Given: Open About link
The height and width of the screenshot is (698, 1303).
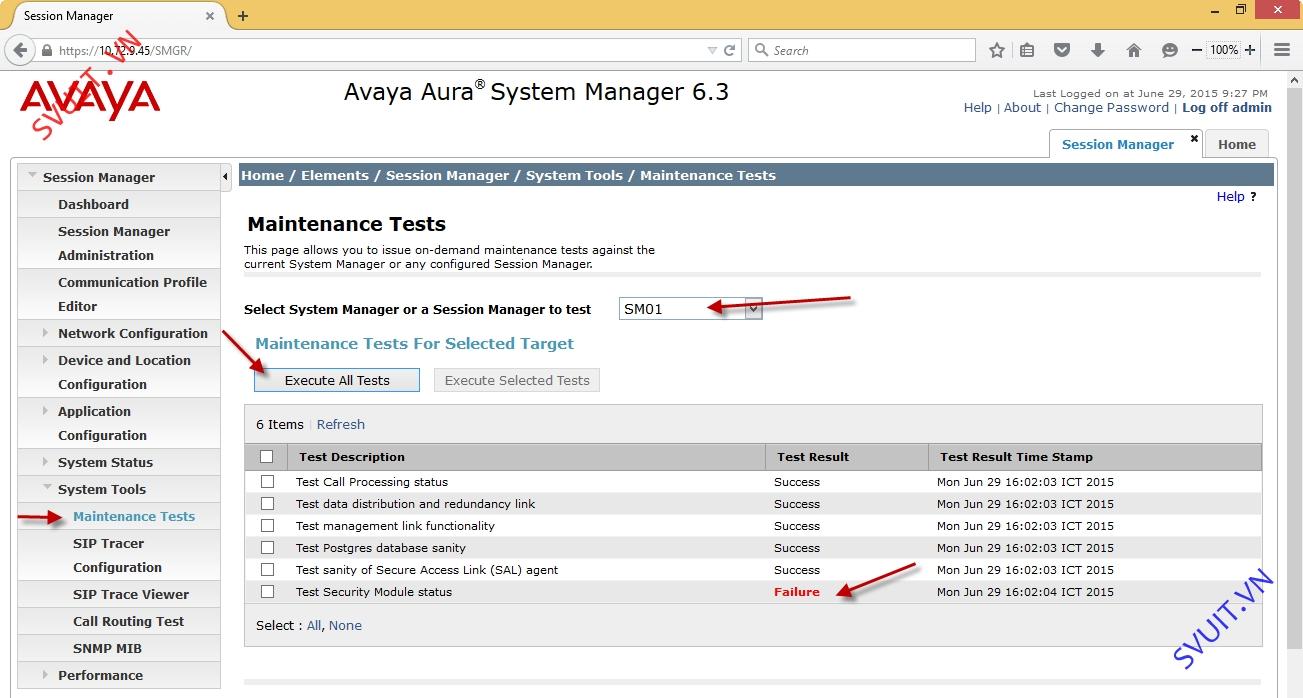Looking at the screenshot, I should [x=1022, y=108].
